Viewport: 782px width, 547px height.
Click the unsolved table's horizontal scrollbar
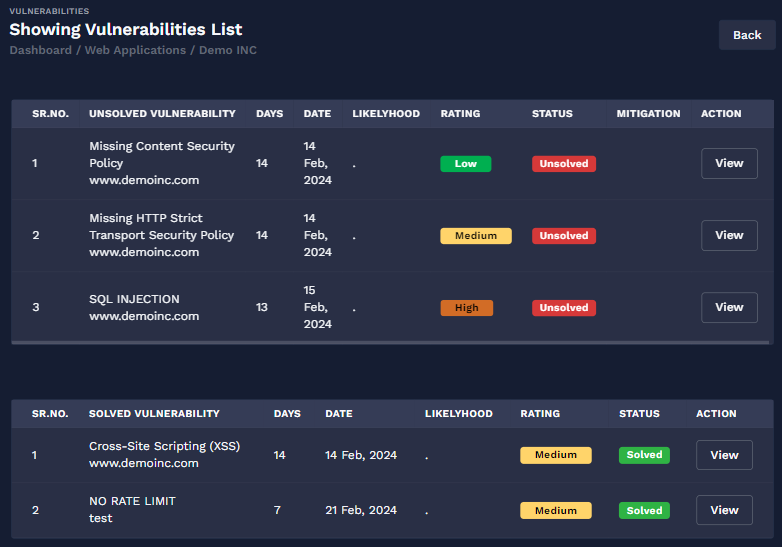[x=390, y=342]
